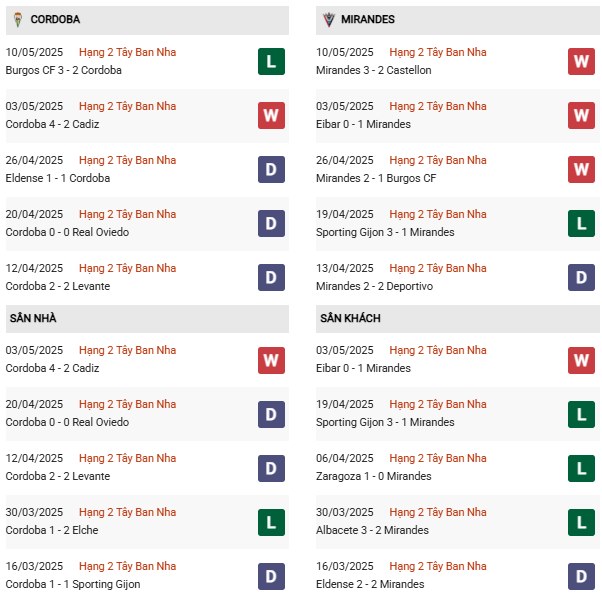Open the Albacete 3-2 Mirandes match
The image size is (602, 601).
(372, 530)
